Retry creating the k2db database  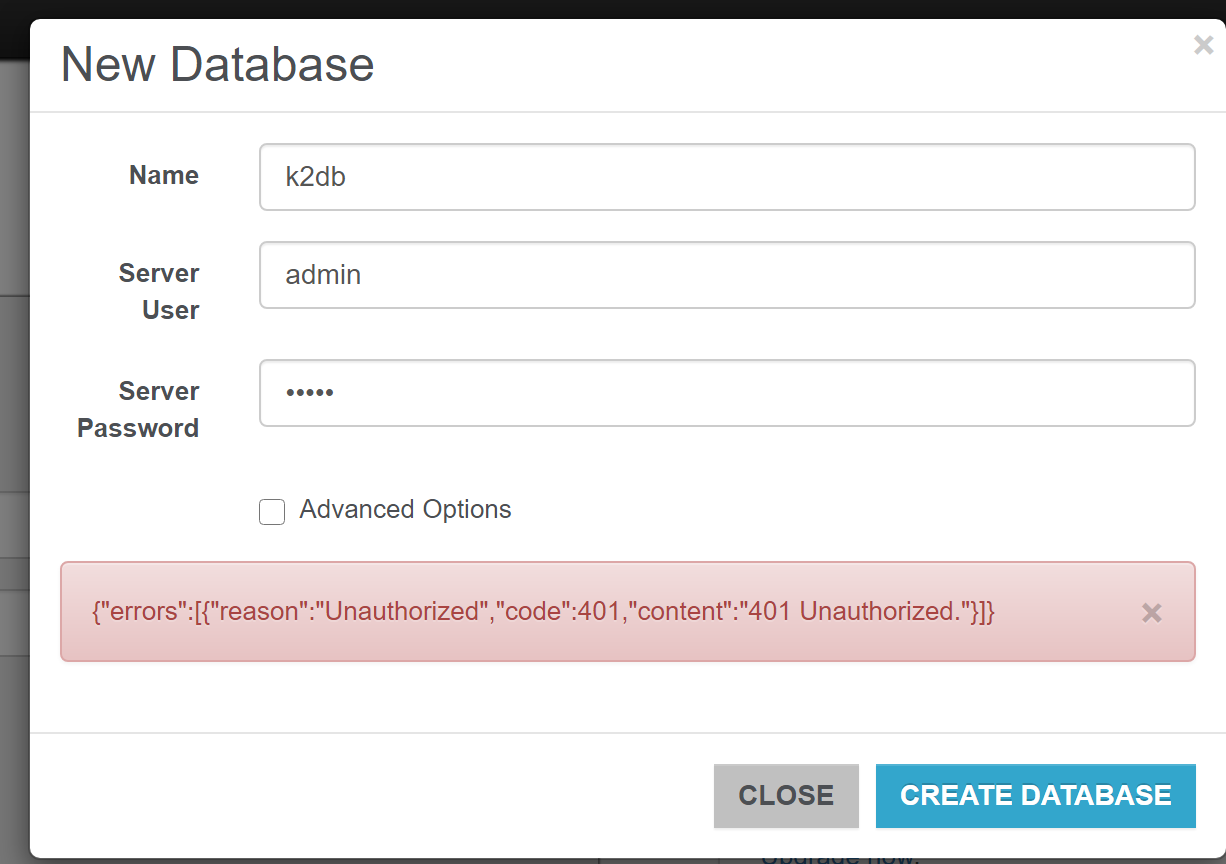click(x=1035, y=795)
